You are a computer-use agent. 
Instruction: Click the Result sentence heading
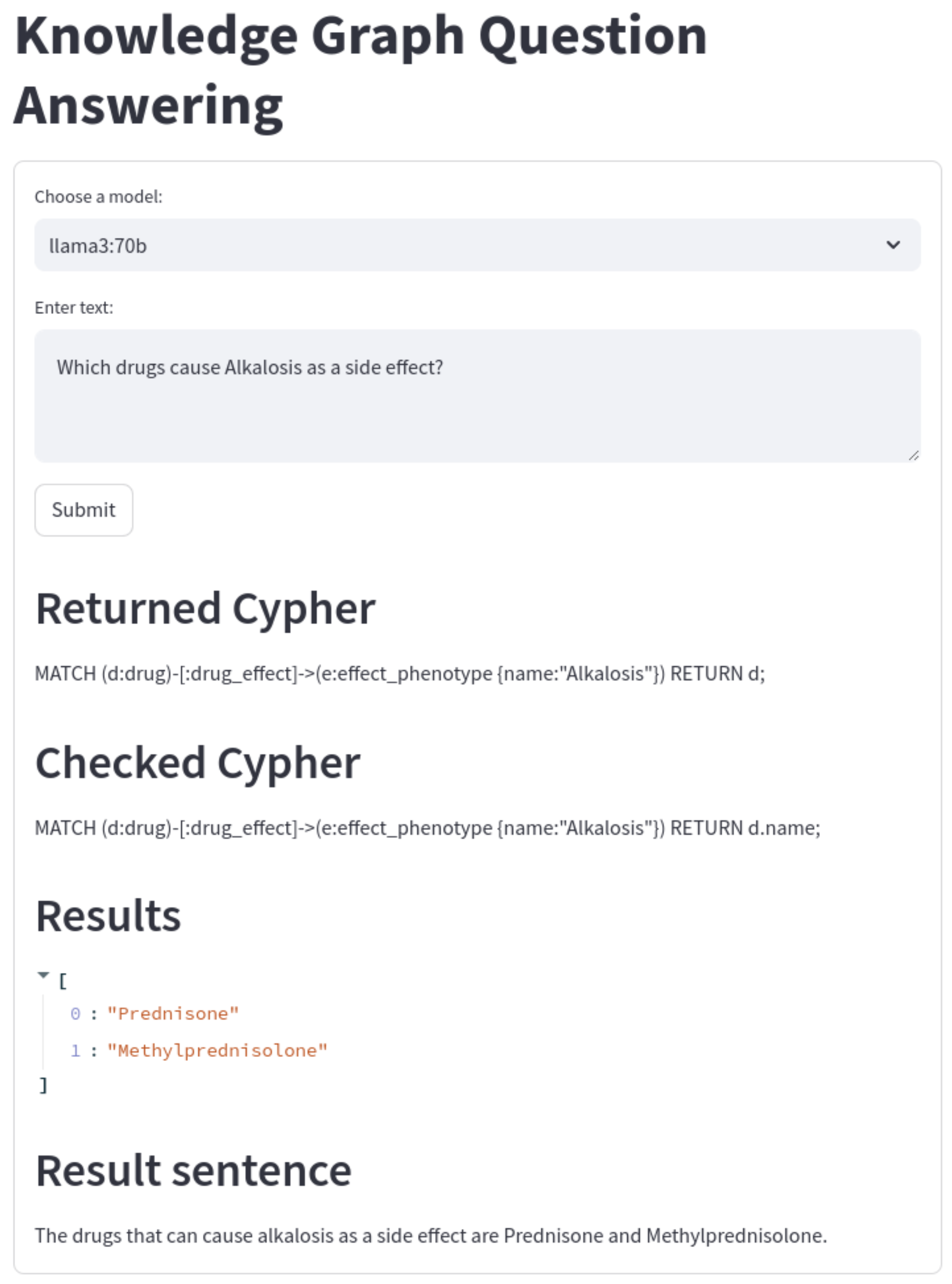click(194, 1171)
